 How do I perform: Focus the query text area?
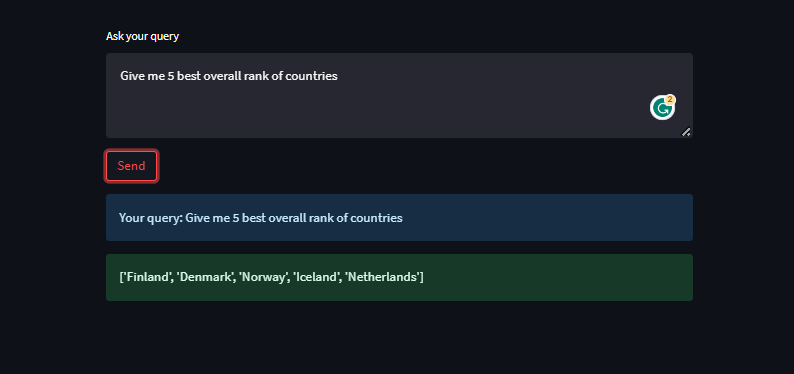pos(399,95)
